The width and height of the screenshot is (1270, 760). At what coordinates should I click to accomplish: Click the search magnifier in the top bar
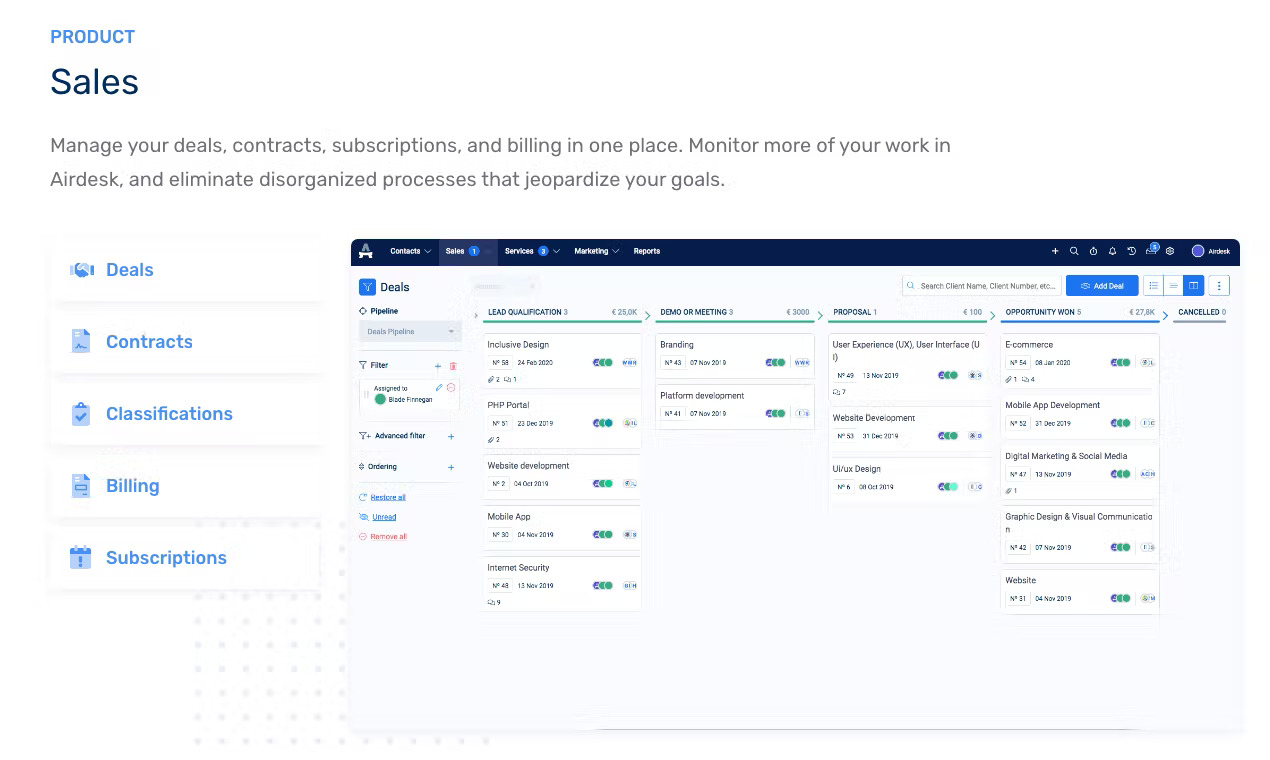tap(1074, 251)
